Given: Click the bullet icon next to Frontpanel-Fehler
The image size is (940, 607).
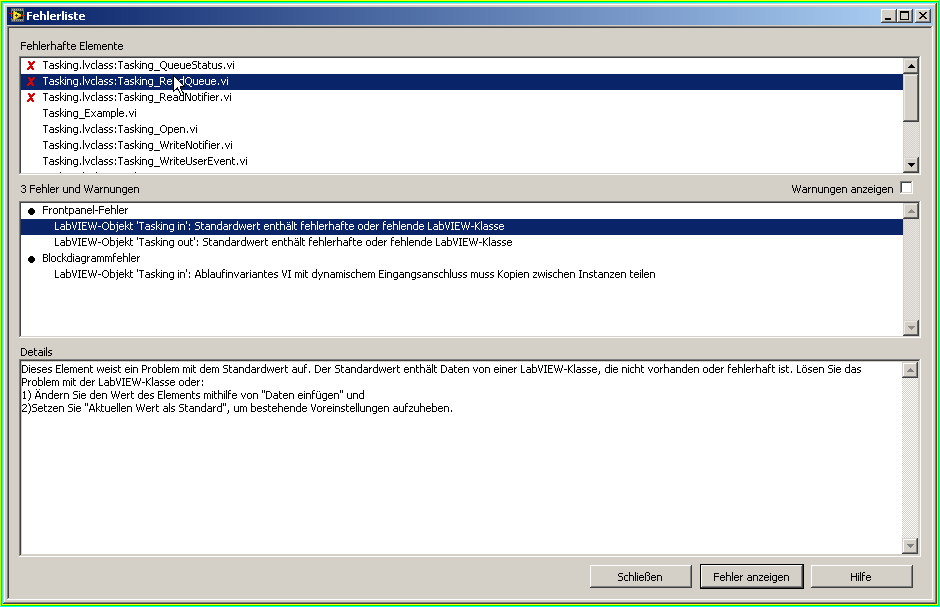Looking at the screenshot, I should 31,211.
